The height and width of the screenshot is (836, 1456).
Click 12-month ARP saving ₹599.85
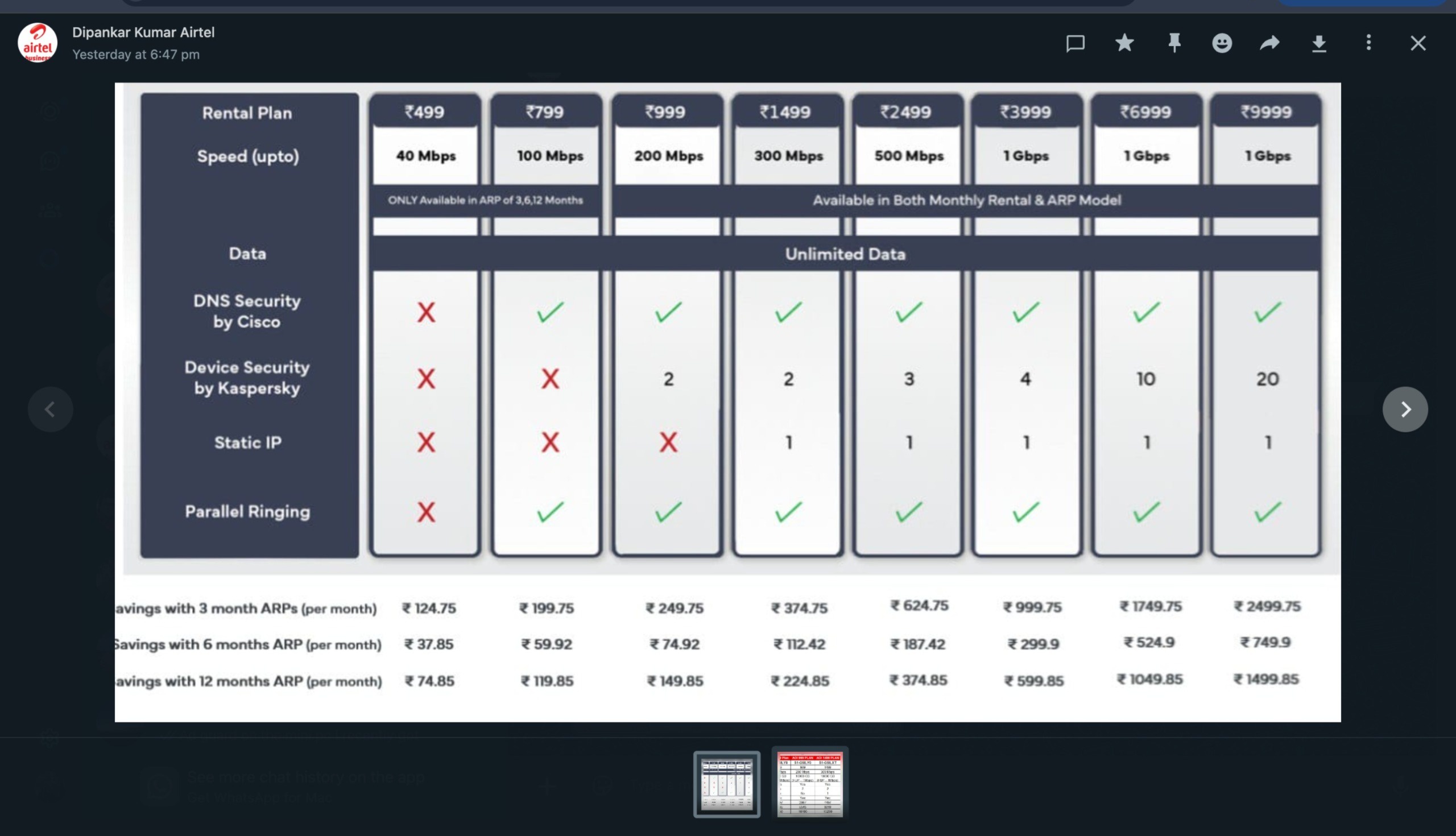(x=1034, y=681)
